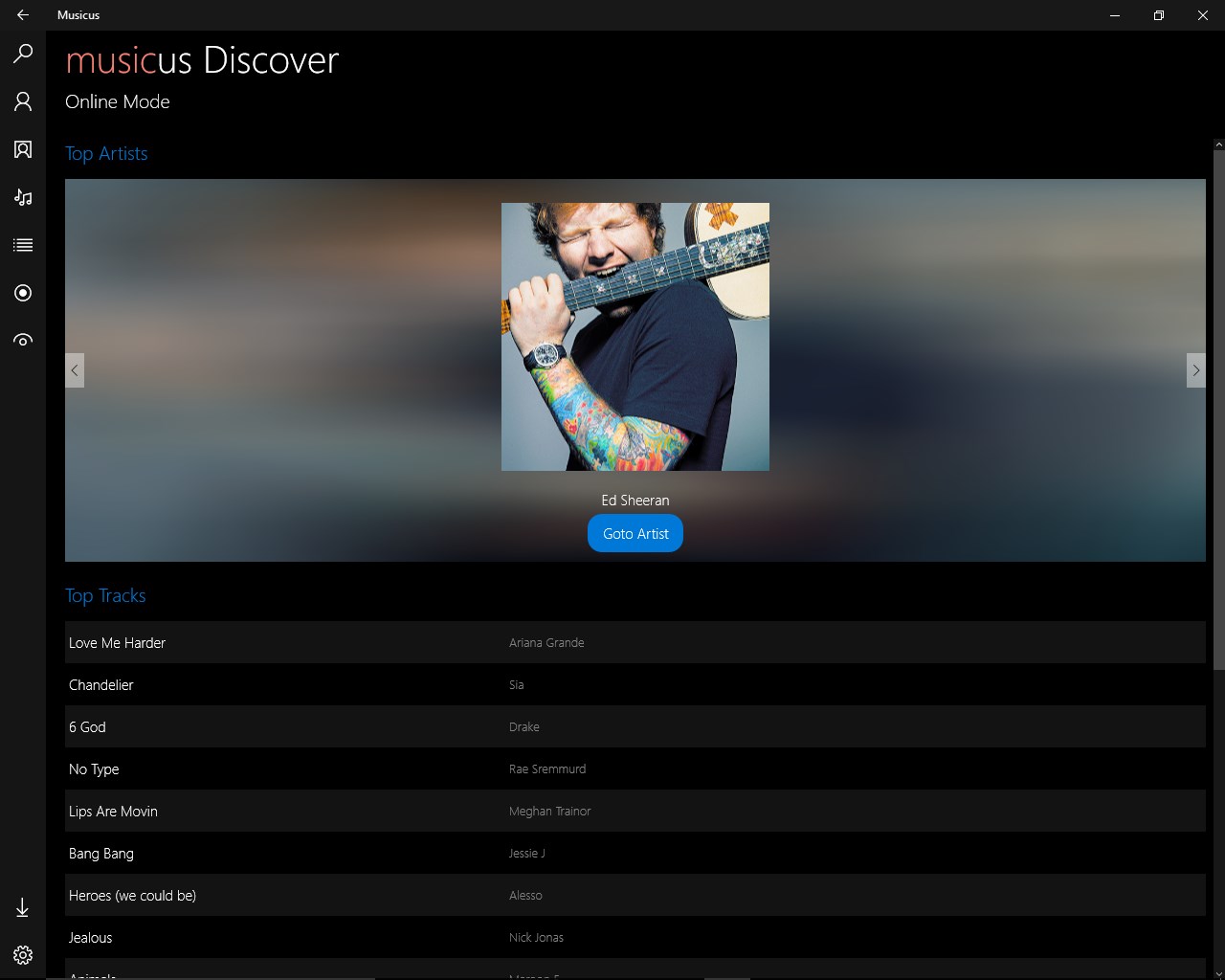Click artist name Meghan Trainor
Image resolution: width=1225 pixels, height=980 pixels.
pos(550,811)
